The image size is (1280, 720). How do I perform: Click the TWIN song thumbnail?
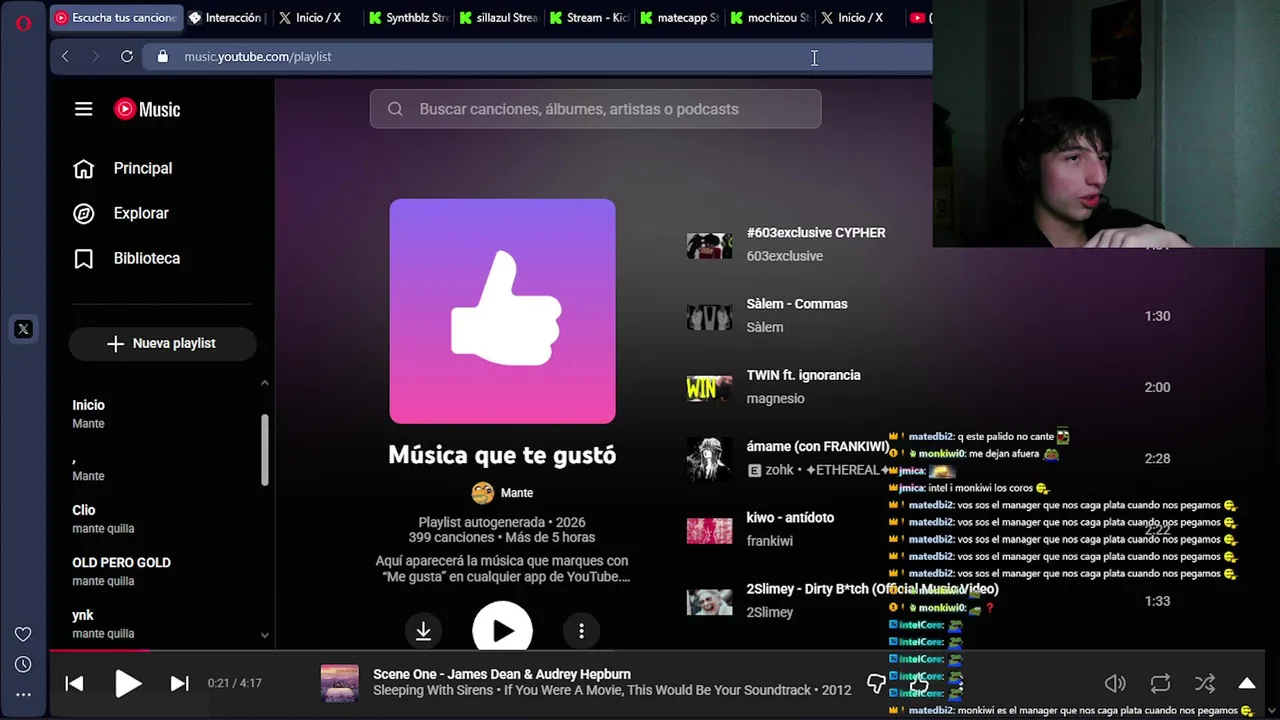point(709,387)
